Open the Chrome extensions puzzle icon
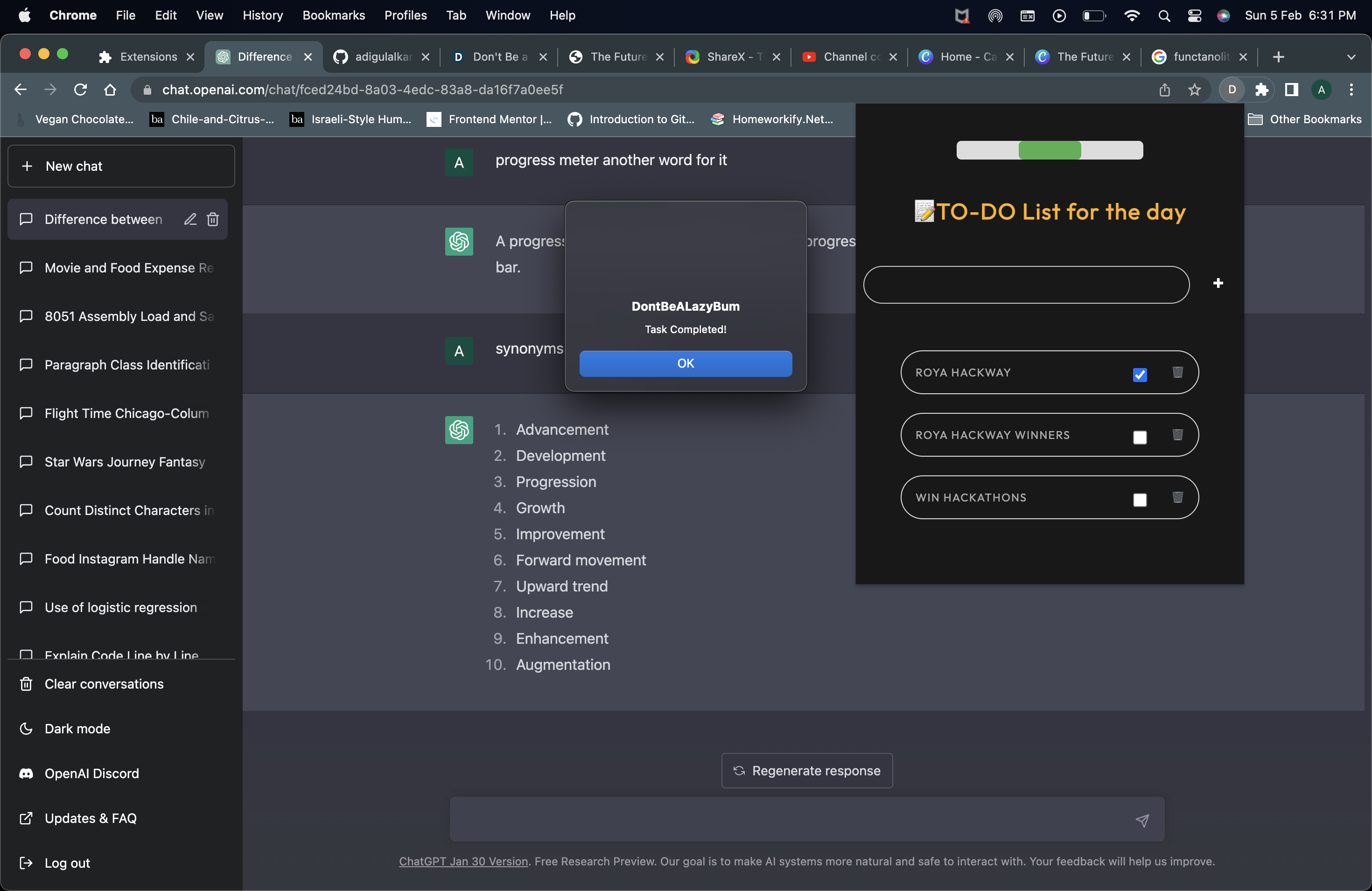 click(x=1262, y=89)
